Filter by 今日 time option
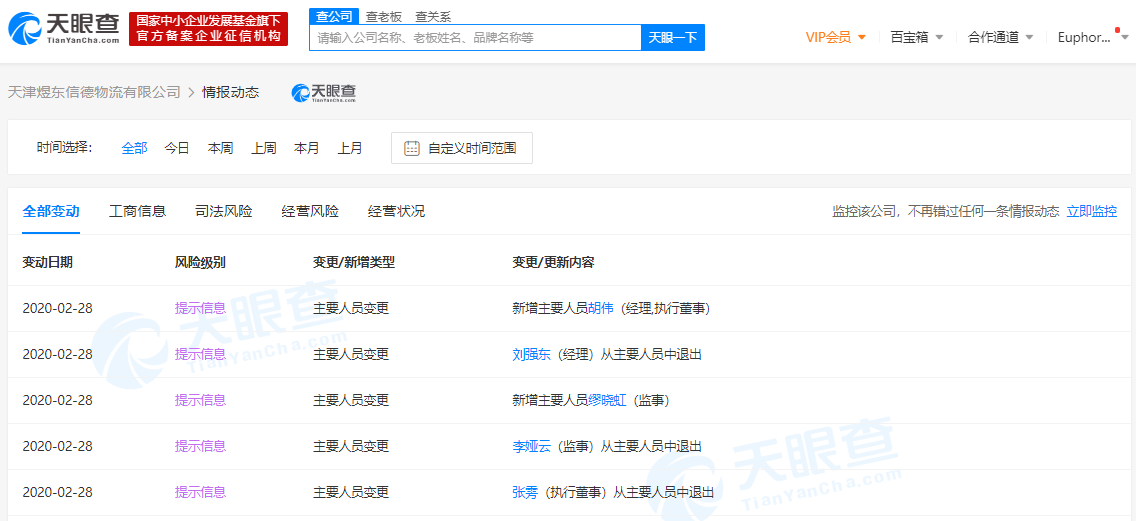This screenshot has height=521, width=1136. pyautogui.click(x=177, y=148)
